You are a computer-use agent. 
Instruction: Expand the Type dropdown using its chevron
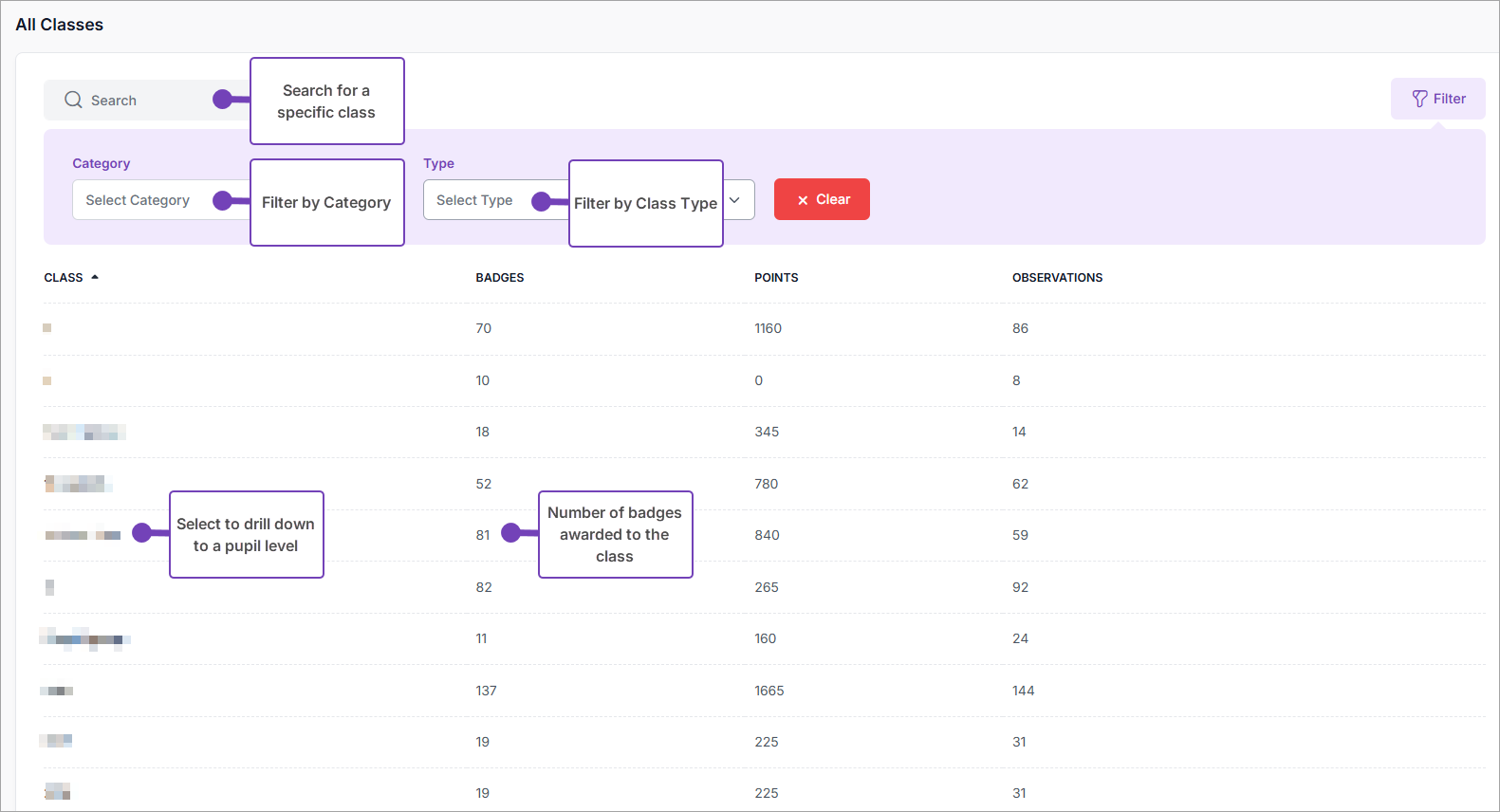(734, 200)
